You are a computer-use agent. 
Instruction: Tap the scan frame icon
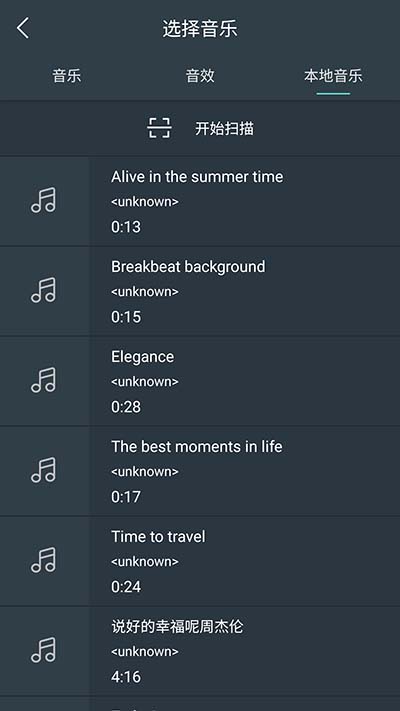159,128
